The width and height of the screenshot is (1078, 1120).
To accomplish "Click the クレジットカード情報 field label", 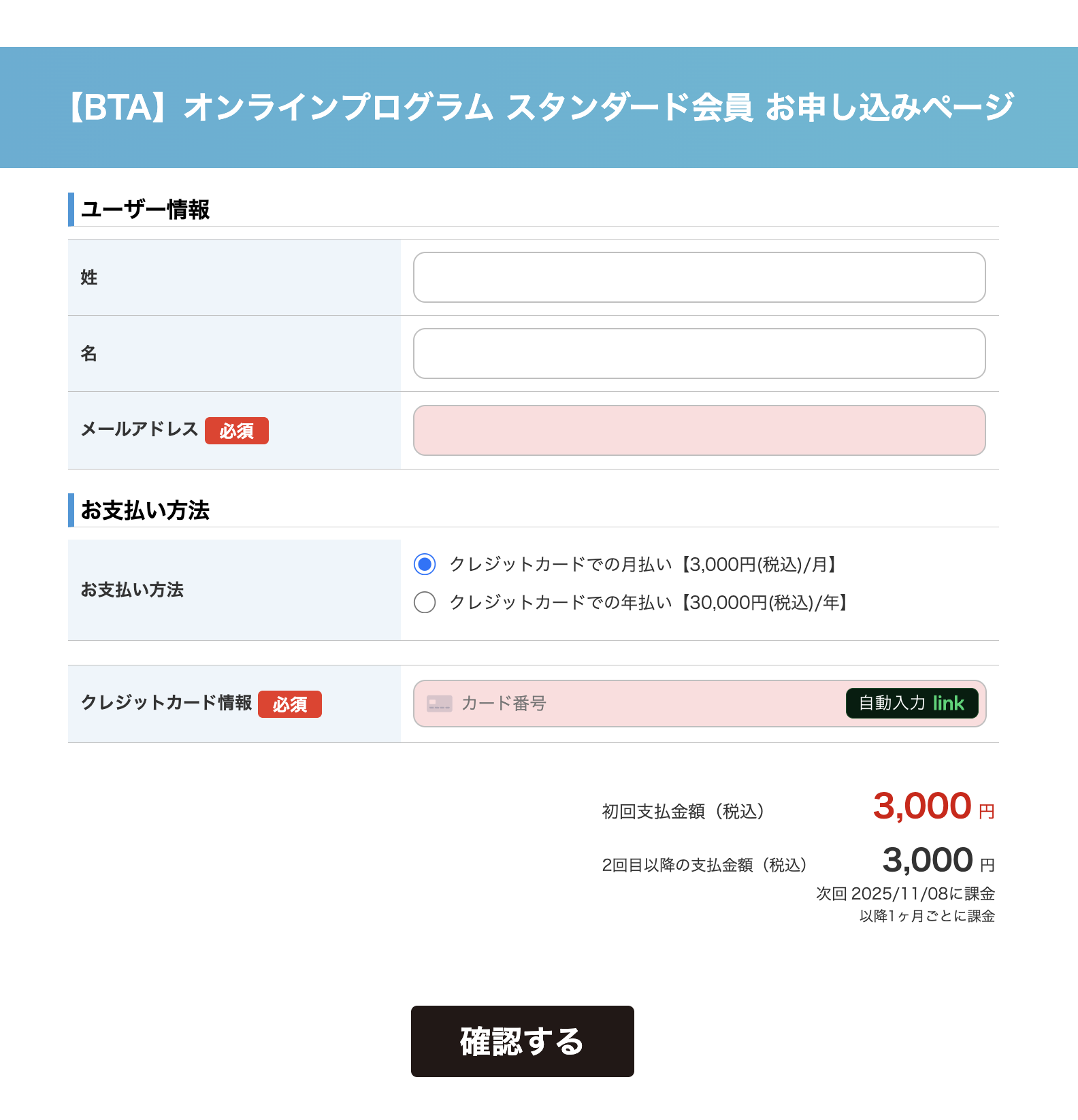I will pyautogui.click(x=166, y=703).
